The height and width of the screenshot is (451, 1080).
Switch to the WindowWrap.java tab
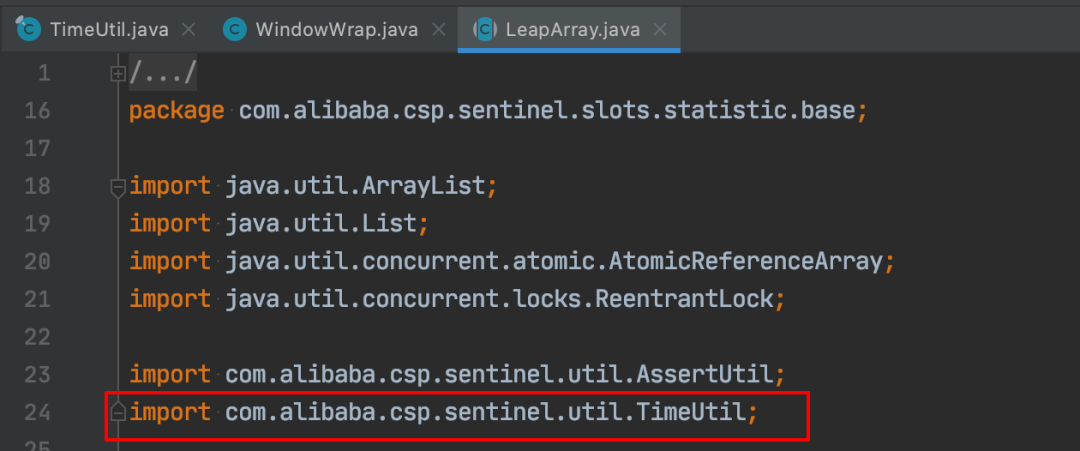tap(333, 30)
